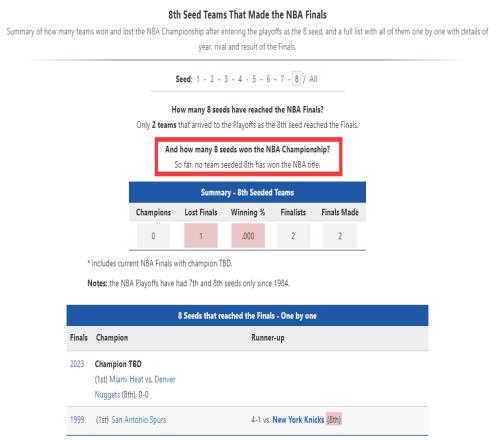The image size is (500, 440).
Task: Open the San Antonio Spurs link
Action: pyautogui.click(x=139, y=420)
